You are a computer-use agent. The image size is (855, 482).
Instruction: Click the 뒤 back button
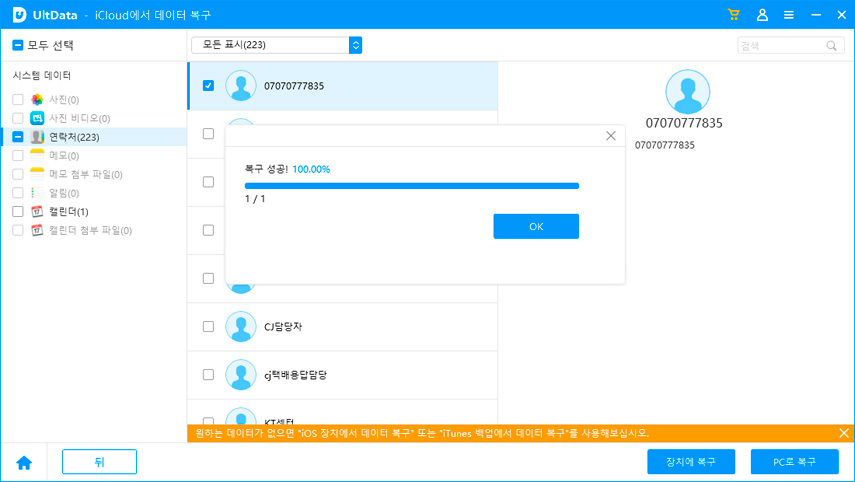pyautogui.click(x=99, y=462)
